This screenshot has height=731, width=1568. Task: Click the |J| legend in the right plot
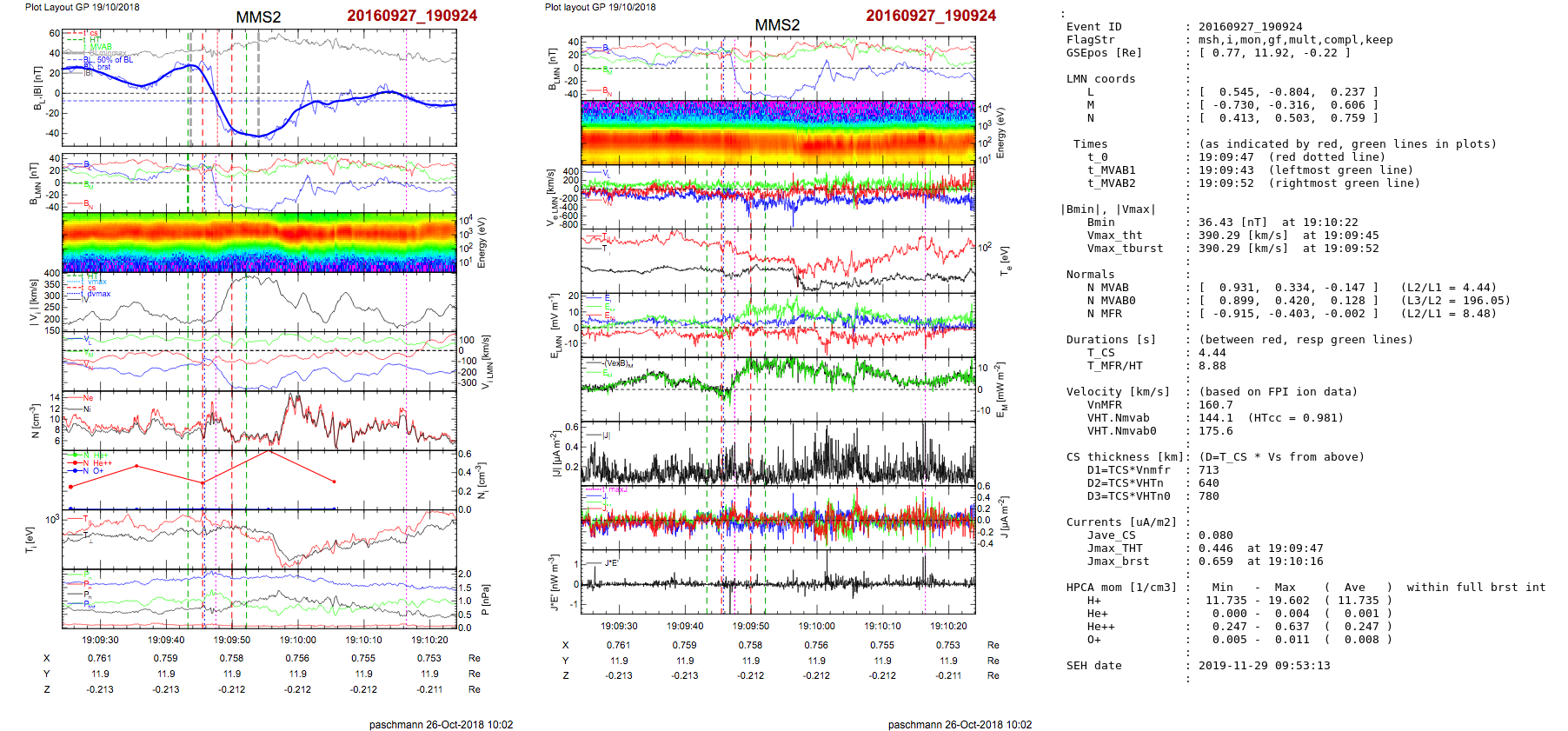tap(606, 435)
